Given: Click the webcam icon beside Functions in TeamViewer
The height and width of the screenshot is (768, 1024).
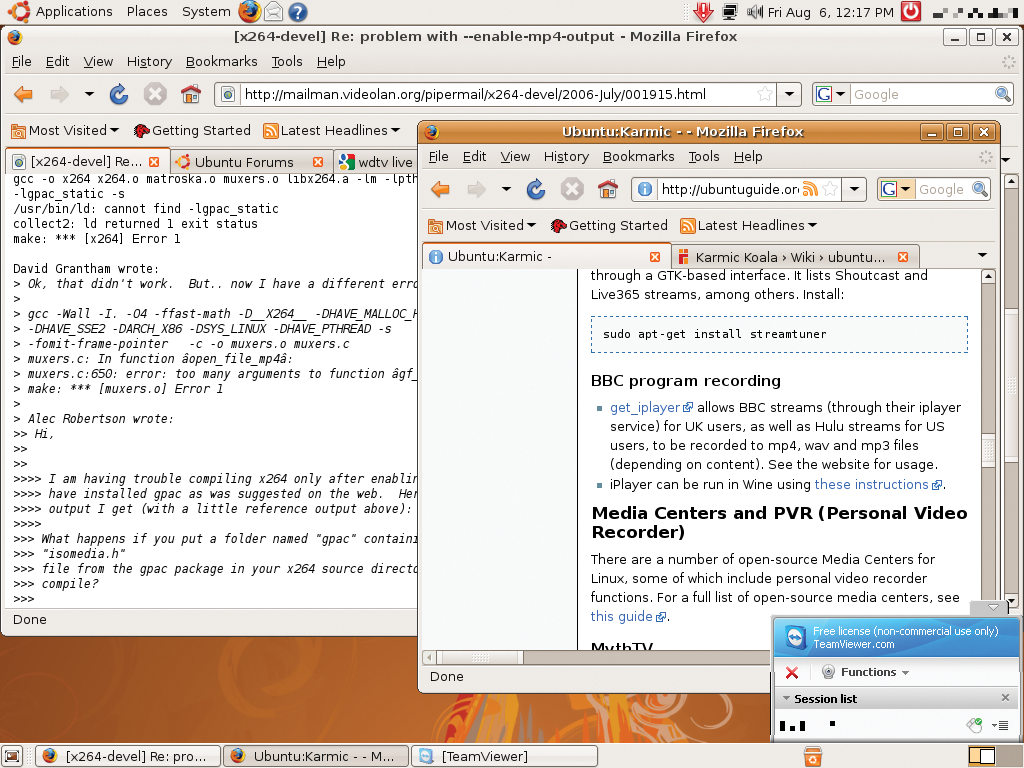Looking at the screenshot, I should coord(828,672).
